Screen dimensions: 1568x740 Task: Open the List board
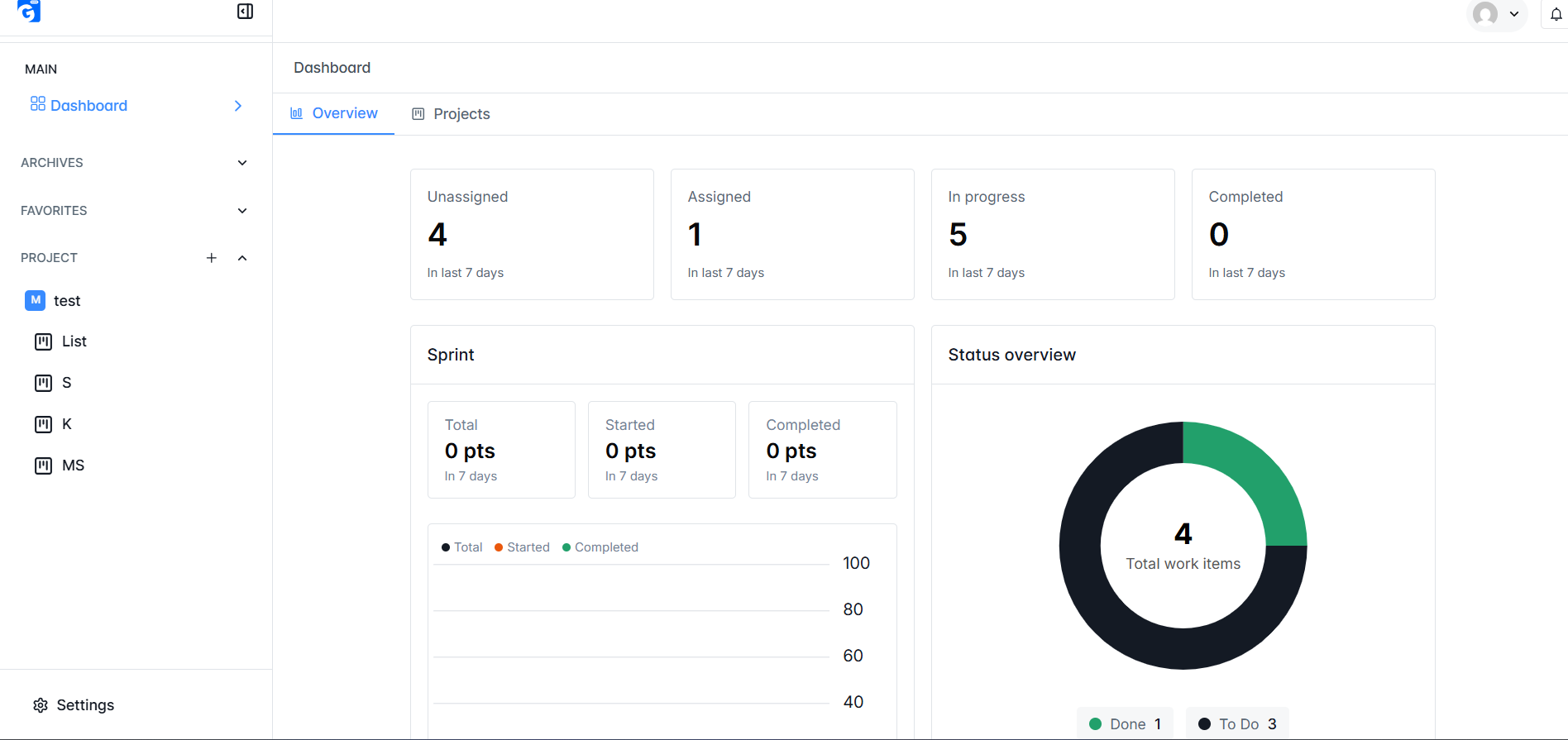(x=74, y=341)
